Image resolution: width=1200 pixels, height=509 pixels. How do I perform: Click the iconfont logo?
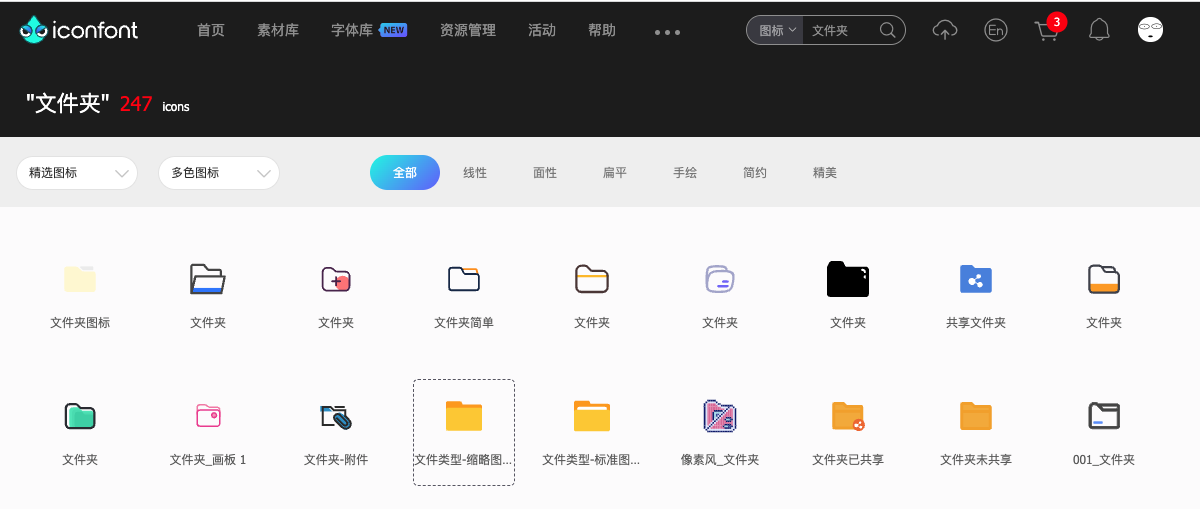tap(78, 30)
